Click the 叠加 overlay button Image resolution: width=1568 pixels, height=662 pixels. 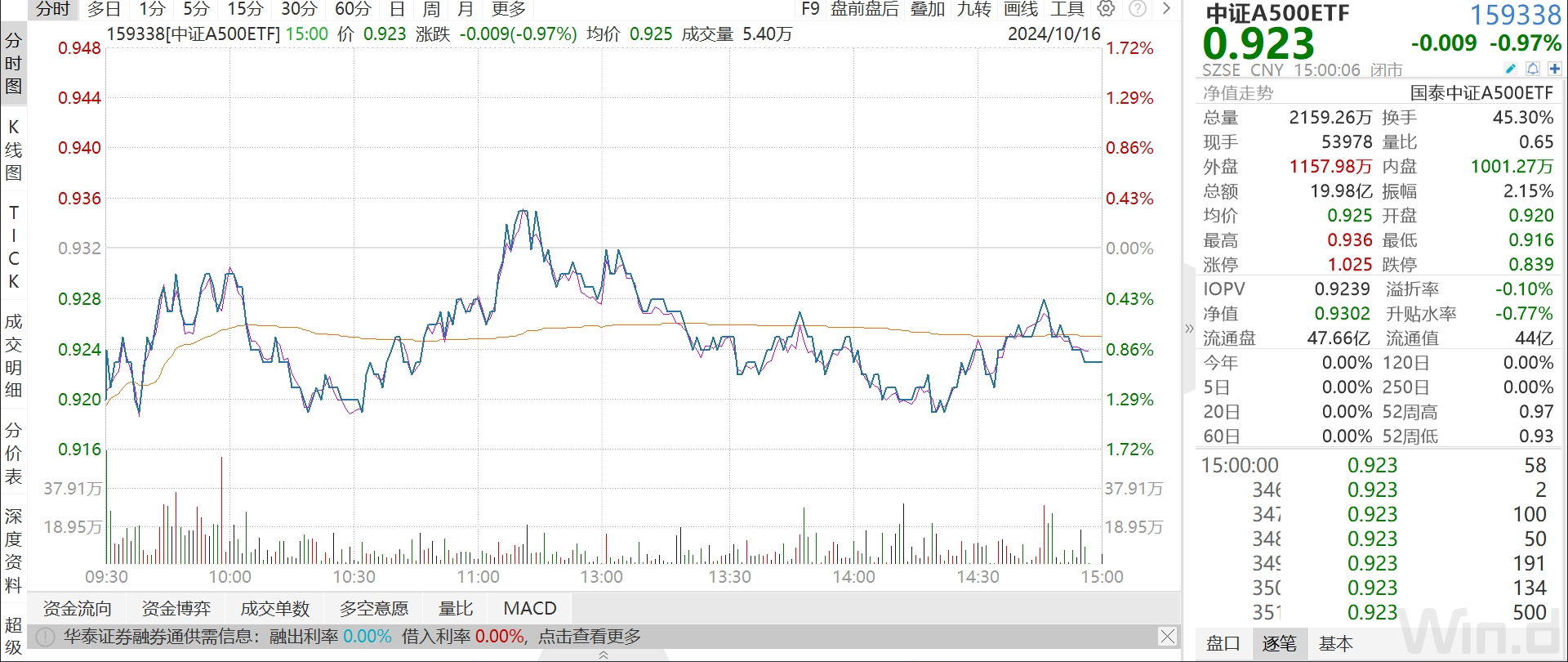point(928,9)
